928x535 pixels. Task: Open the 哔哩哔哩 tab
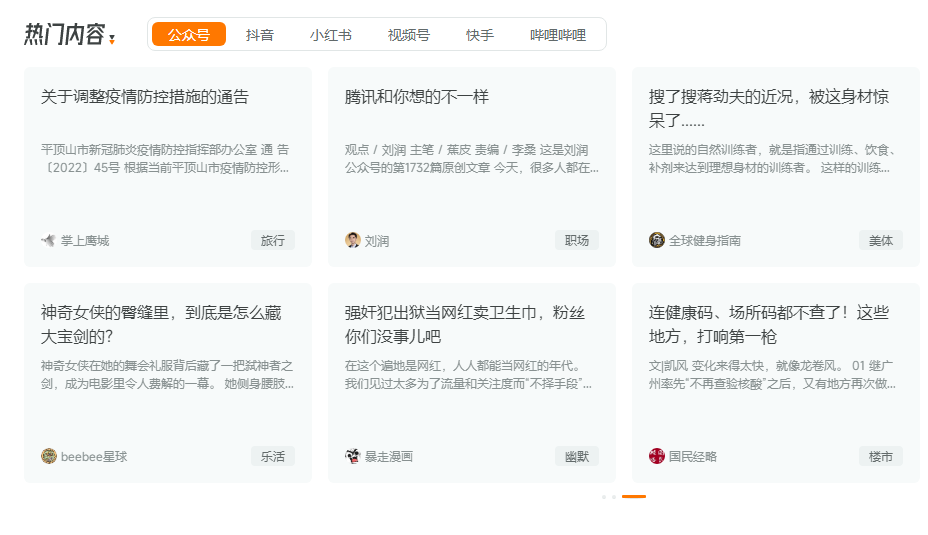tap(558, 35)
